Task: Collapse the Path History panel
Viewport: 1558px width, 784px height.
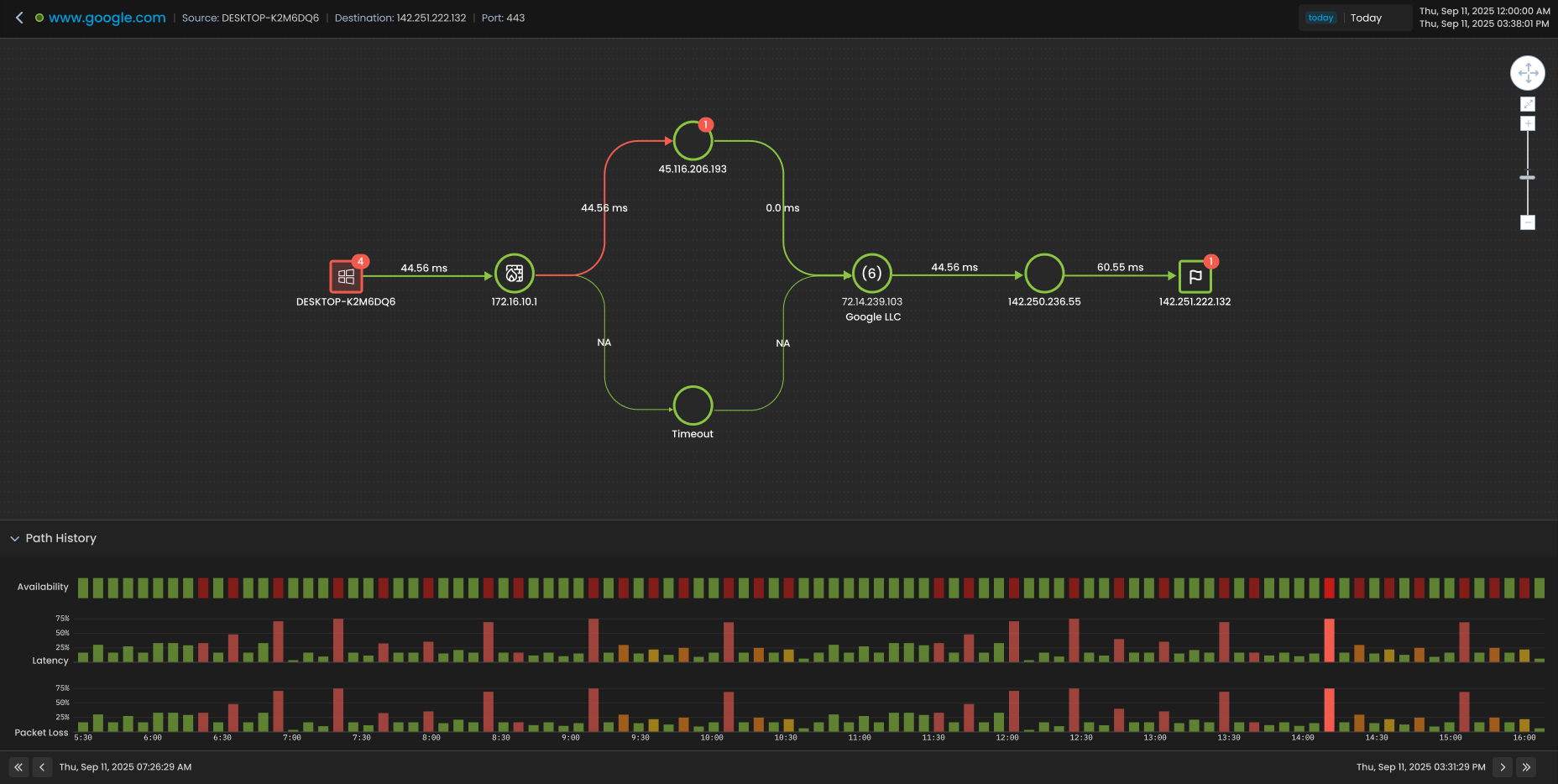Action: 14,538
